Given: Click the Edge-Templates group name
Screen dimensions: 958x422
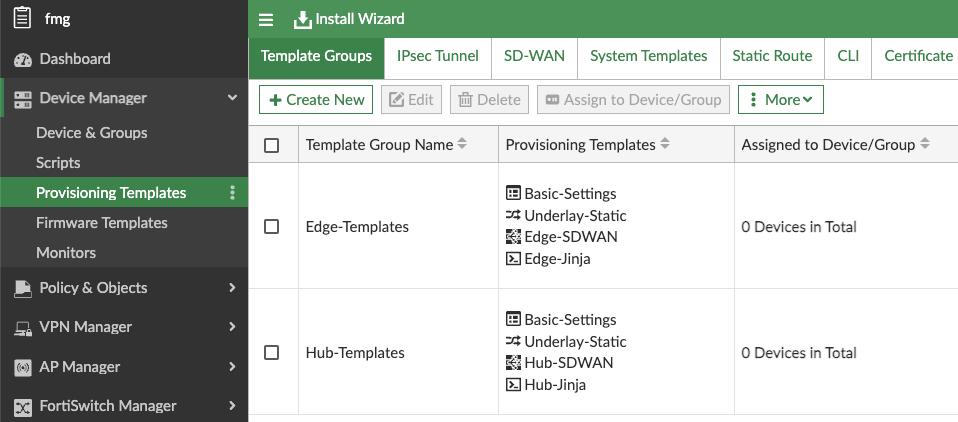Looking at the screenshot, I should (357, 227).
